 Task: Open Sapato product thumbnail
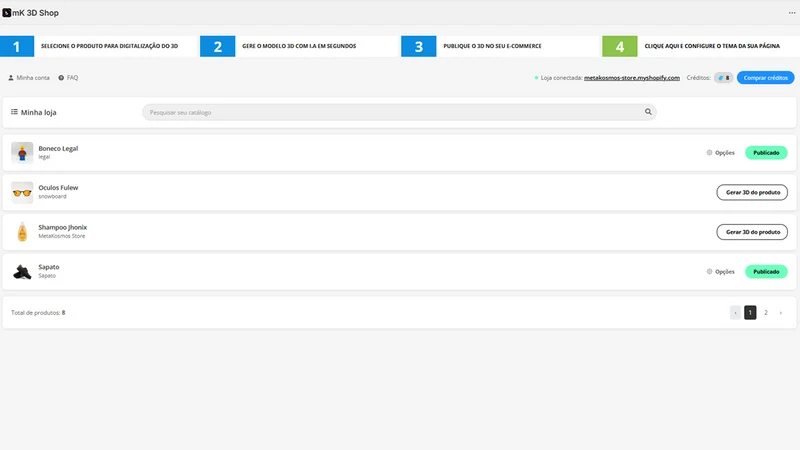point(22,271)
